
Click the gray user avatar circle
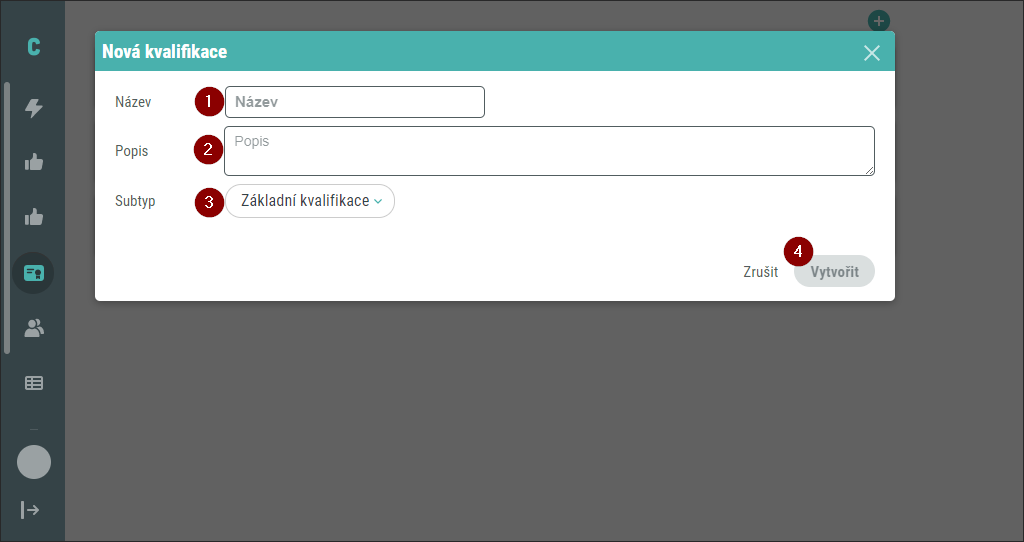click(34, 462)
